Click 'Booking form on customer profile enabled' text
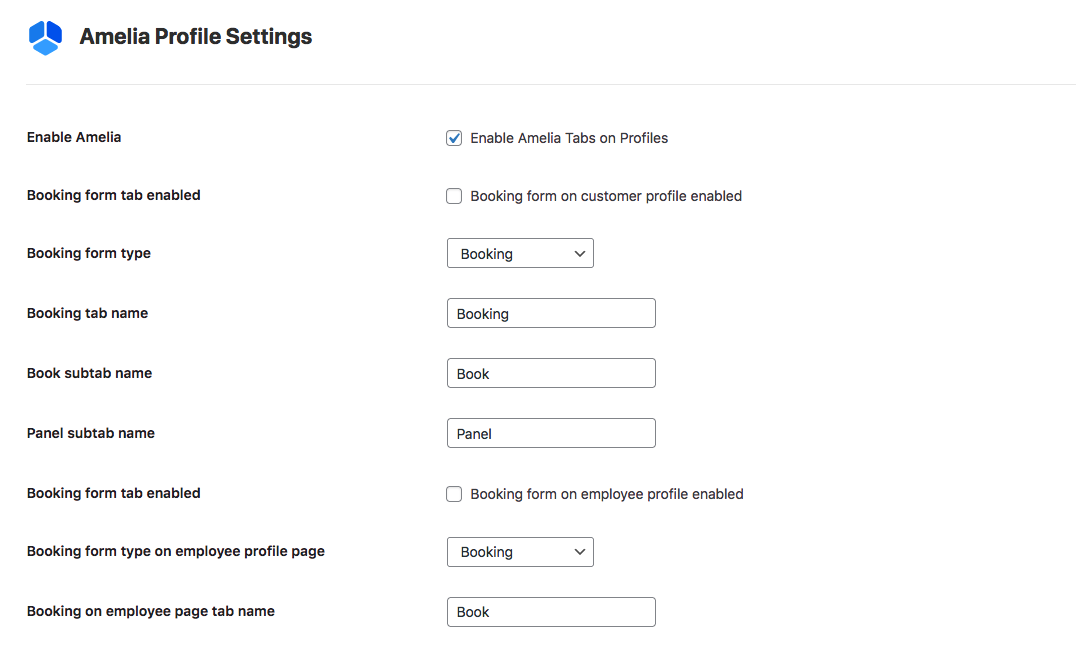 (606, 196)
